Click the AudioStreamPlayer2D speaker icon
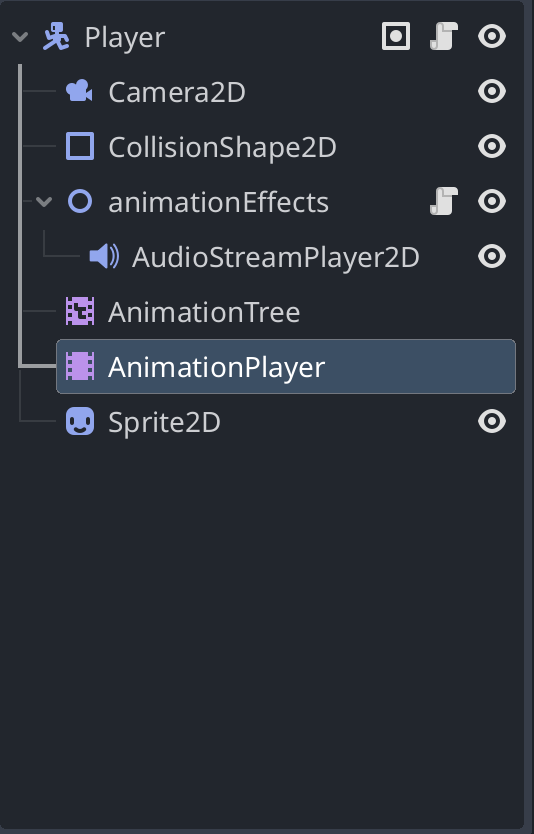534x834 pixels. click(x=104, y=256)
